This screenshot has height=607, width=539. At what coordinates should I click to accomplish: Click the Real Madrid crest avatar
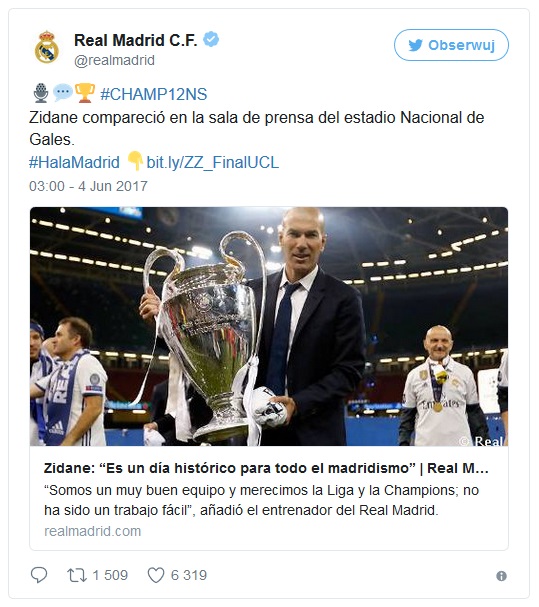46,48
